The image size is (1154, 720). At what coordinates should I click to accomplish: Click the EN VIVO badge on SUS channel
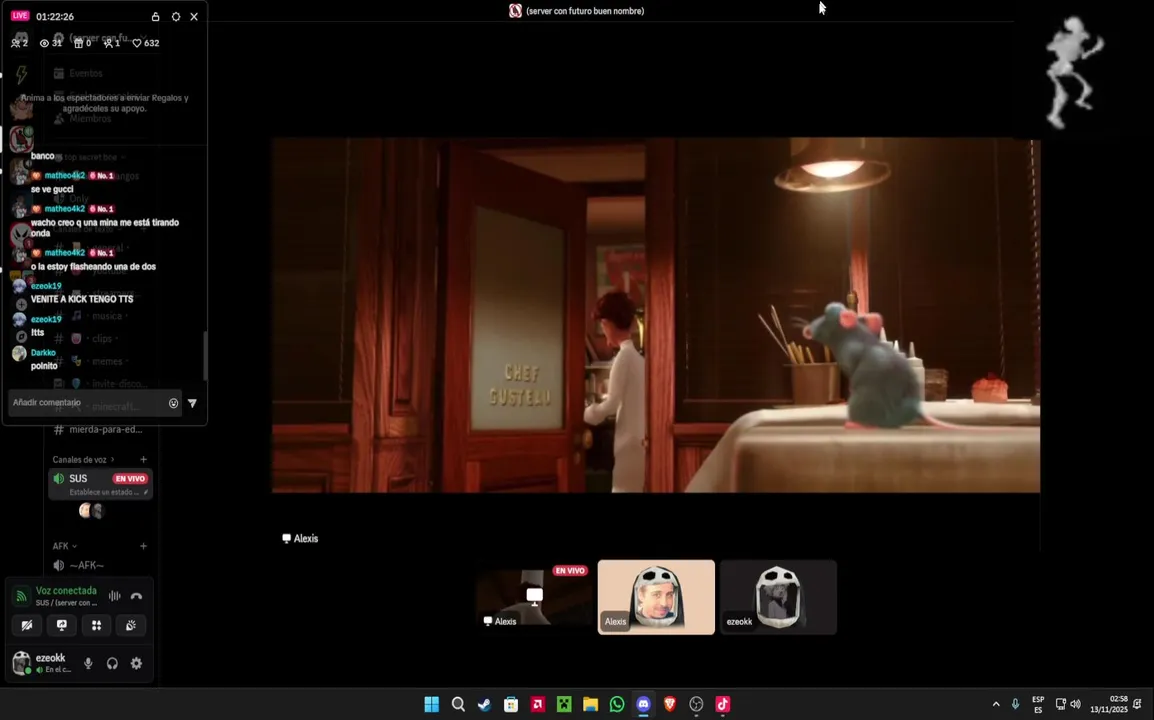point(130,479)
